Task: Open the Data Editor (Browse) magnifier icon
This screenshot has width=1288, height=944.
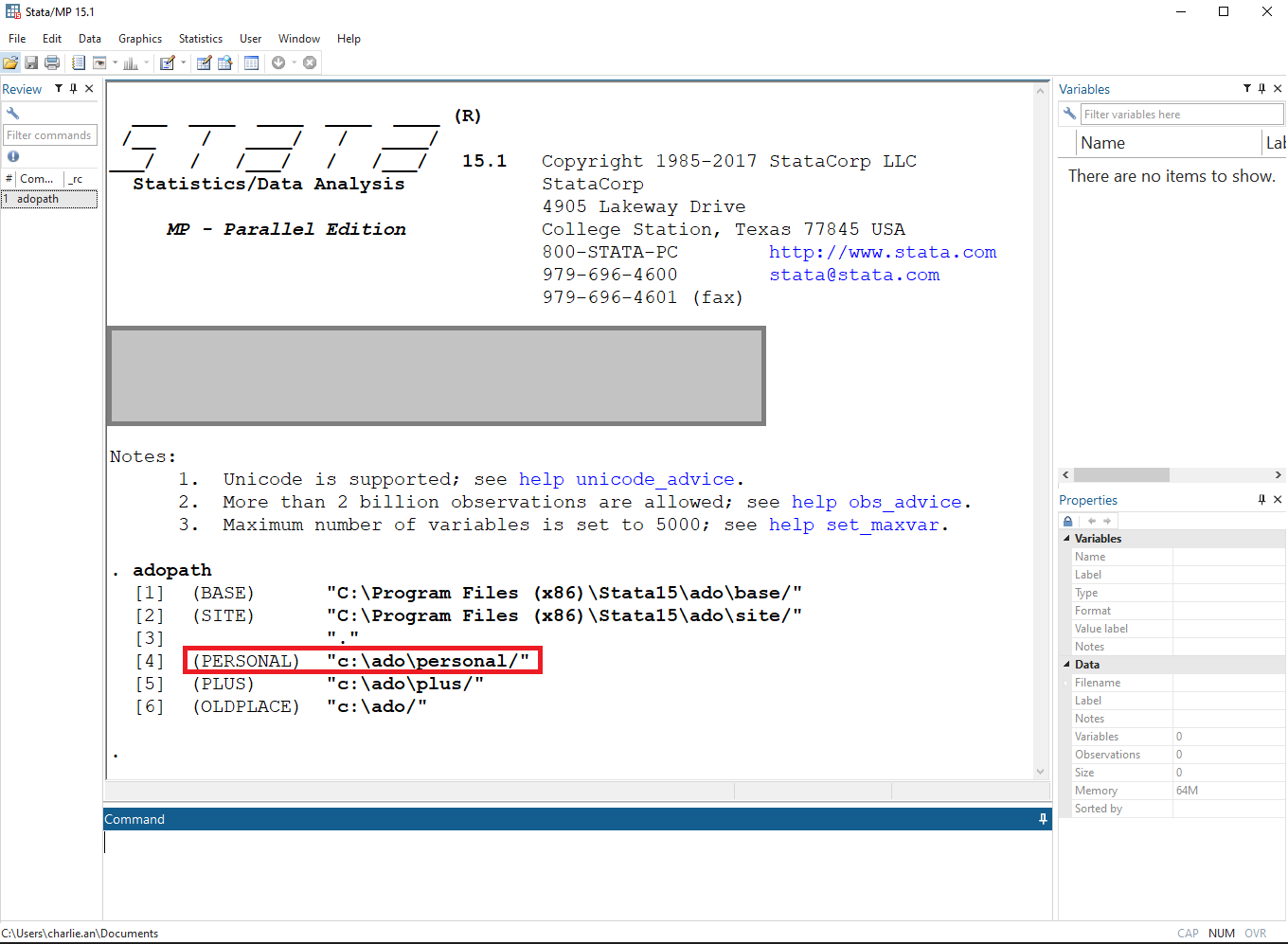Action: tap(225, 62)
